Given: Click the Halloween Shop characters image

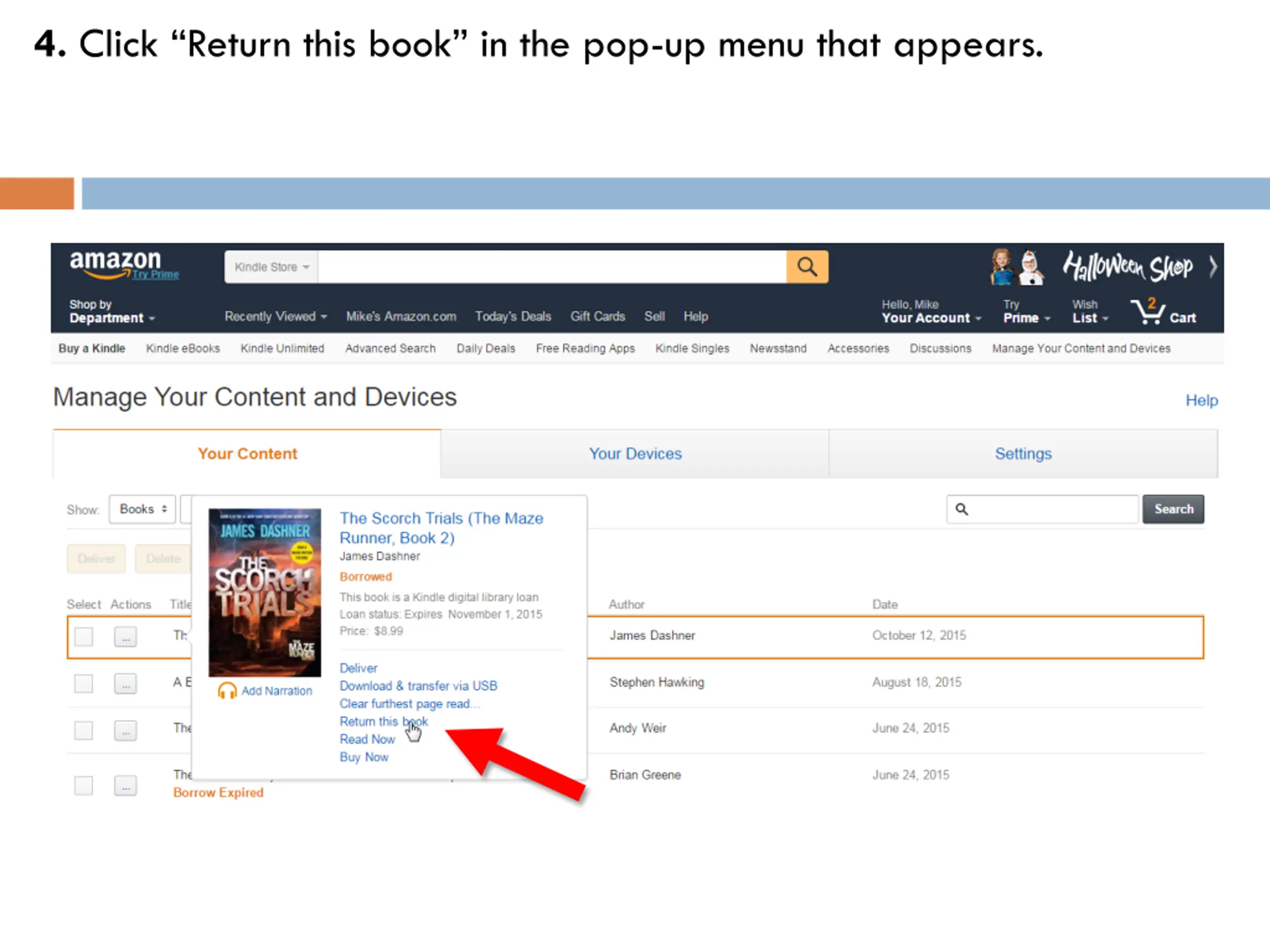Looking at the screenshot, I should click(1017, 267).
